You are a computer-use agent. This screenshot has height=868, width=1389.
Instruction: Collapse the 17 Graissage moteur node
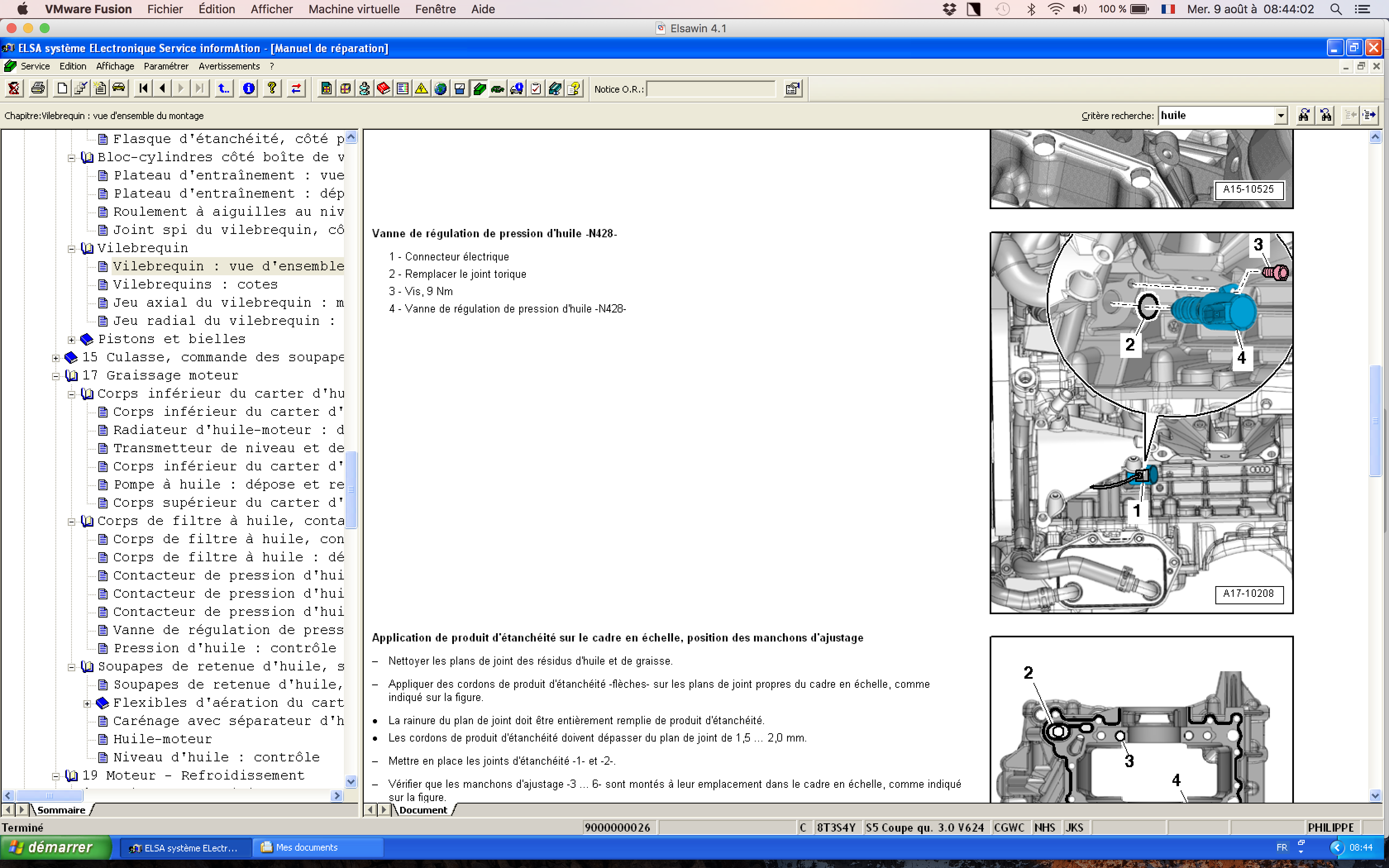coord(56,376)
